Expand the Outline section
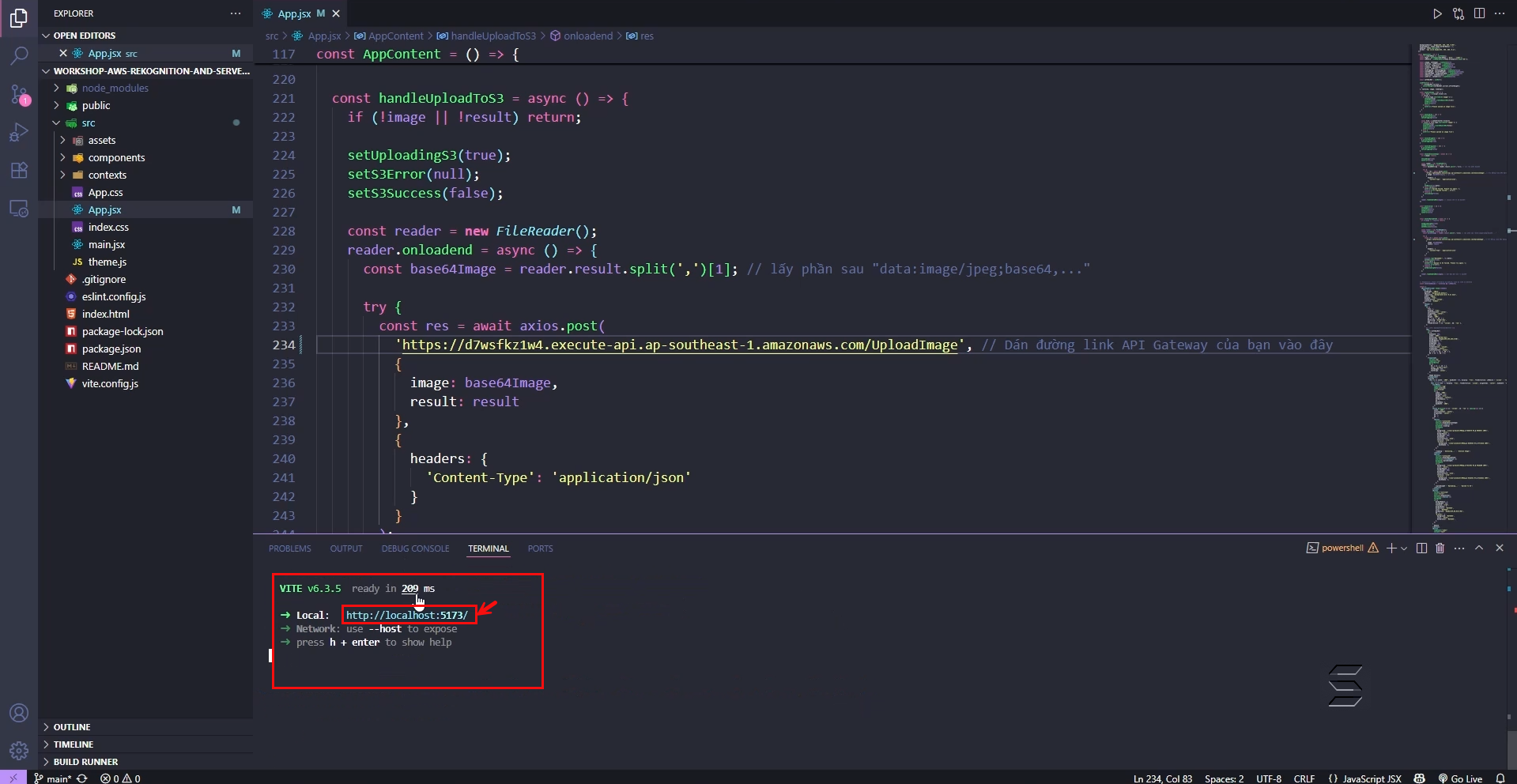1517x784 pixels. 145,727
